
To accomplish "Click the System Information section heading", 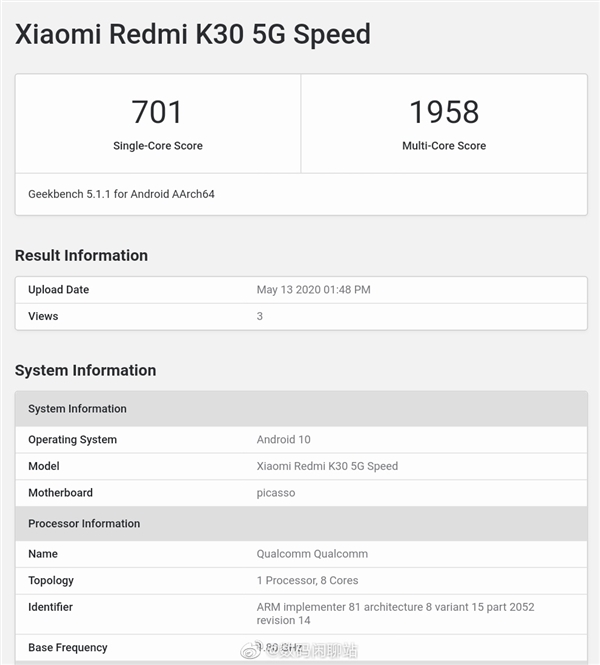I will [x=85, y=371].
